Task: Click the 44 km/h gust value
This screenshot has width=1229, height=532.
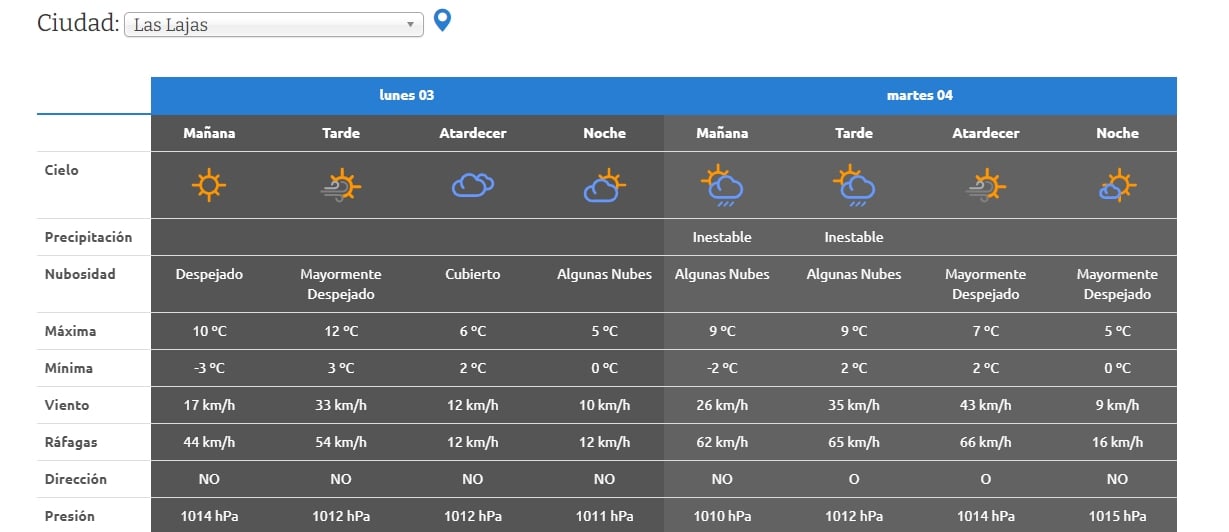Action: click(209, 442)
